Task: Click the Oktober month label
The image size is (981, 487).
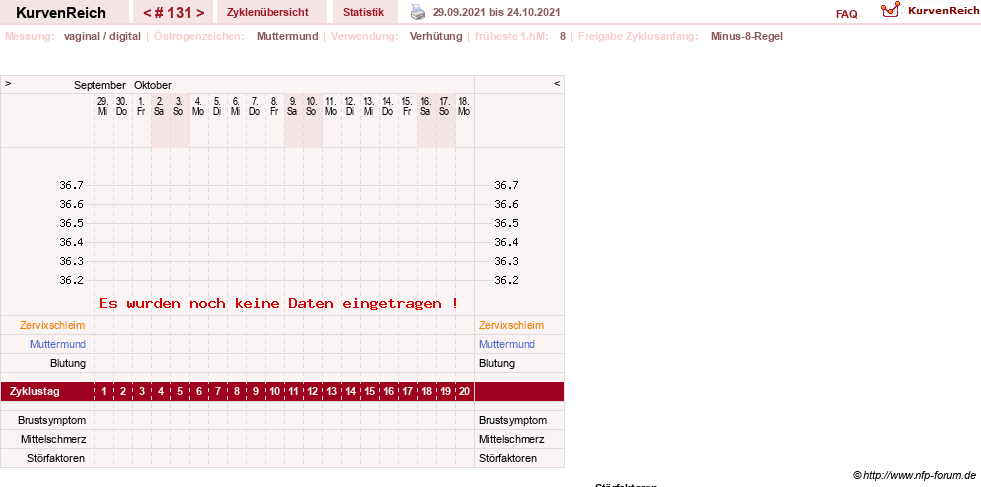Action: (153, 85)
